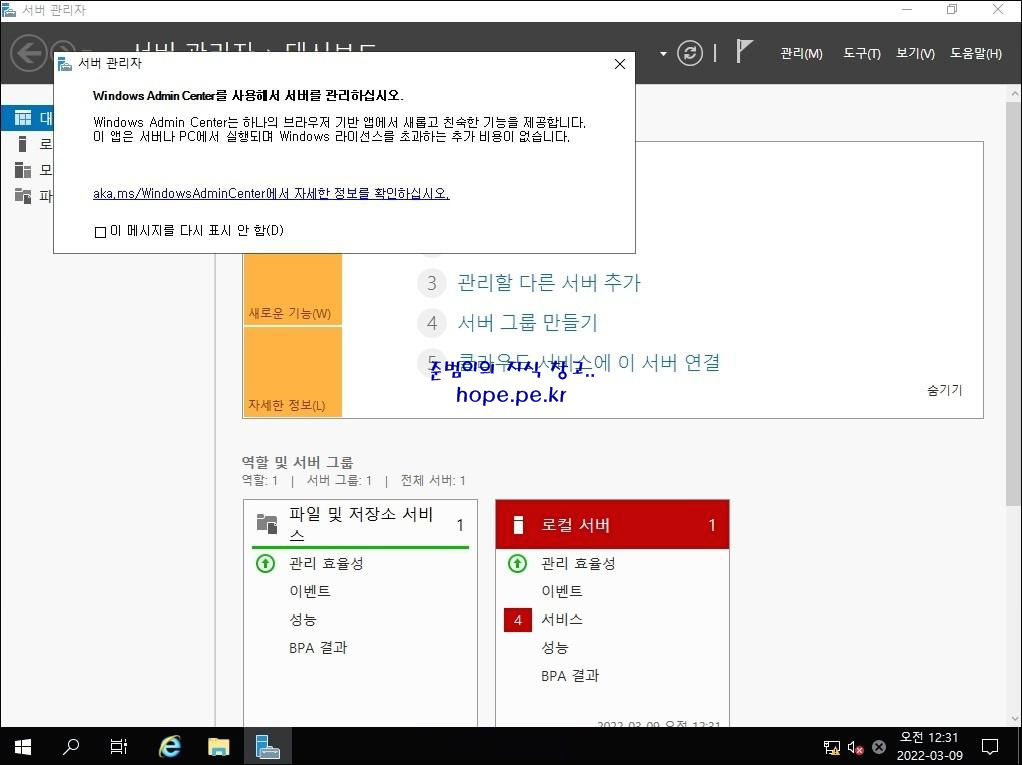Click '서버 그룹 만들기' link

coord(527,323)
